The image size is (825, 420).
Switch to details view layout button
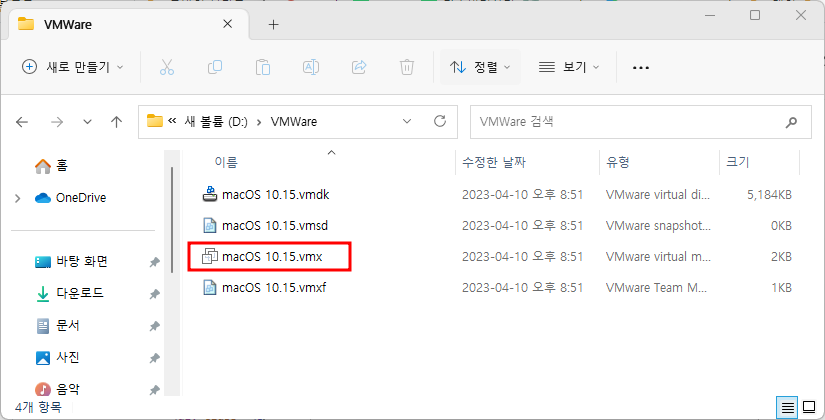coord(787,407)
